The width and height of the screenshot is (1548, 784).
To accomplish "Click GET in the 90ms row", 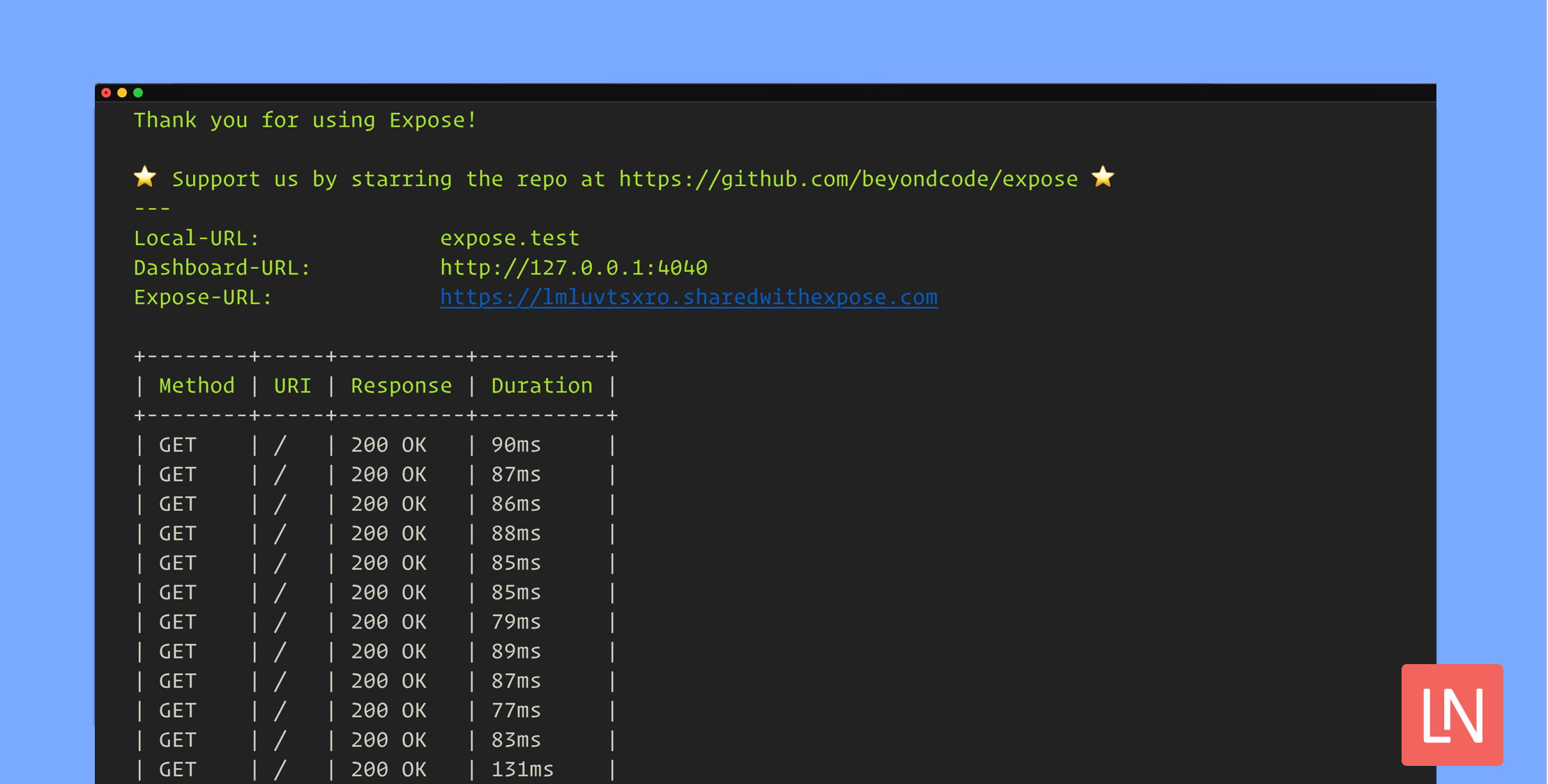I will 178,445.
